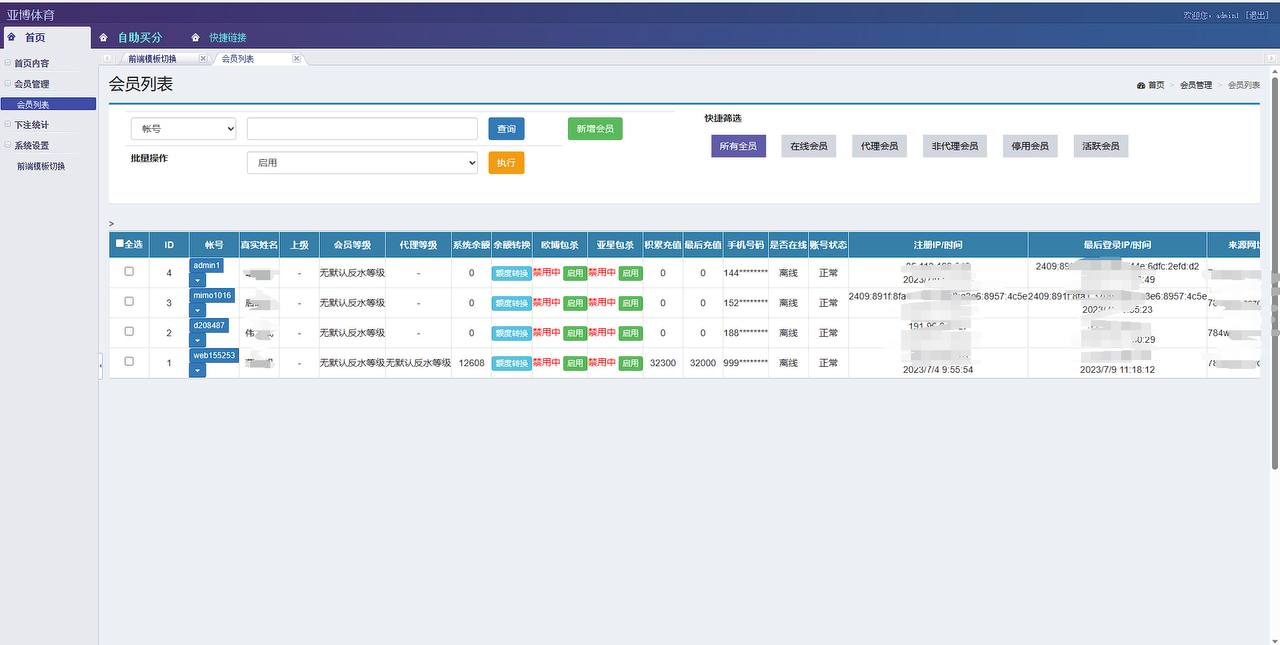1280x645 pixels.
Task: Select 前端模板切换 in the sidebar
Action: pyautogui.click(x=41, y=166)
